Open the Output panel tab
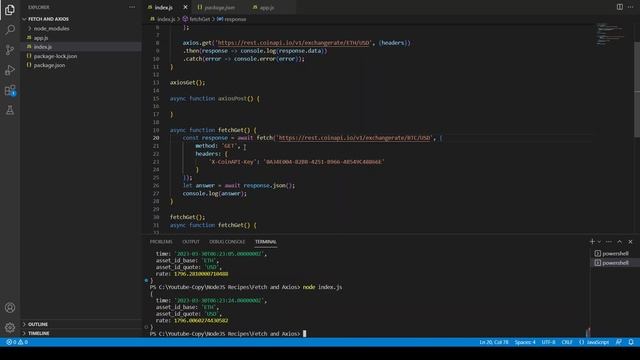 [191, 242]
